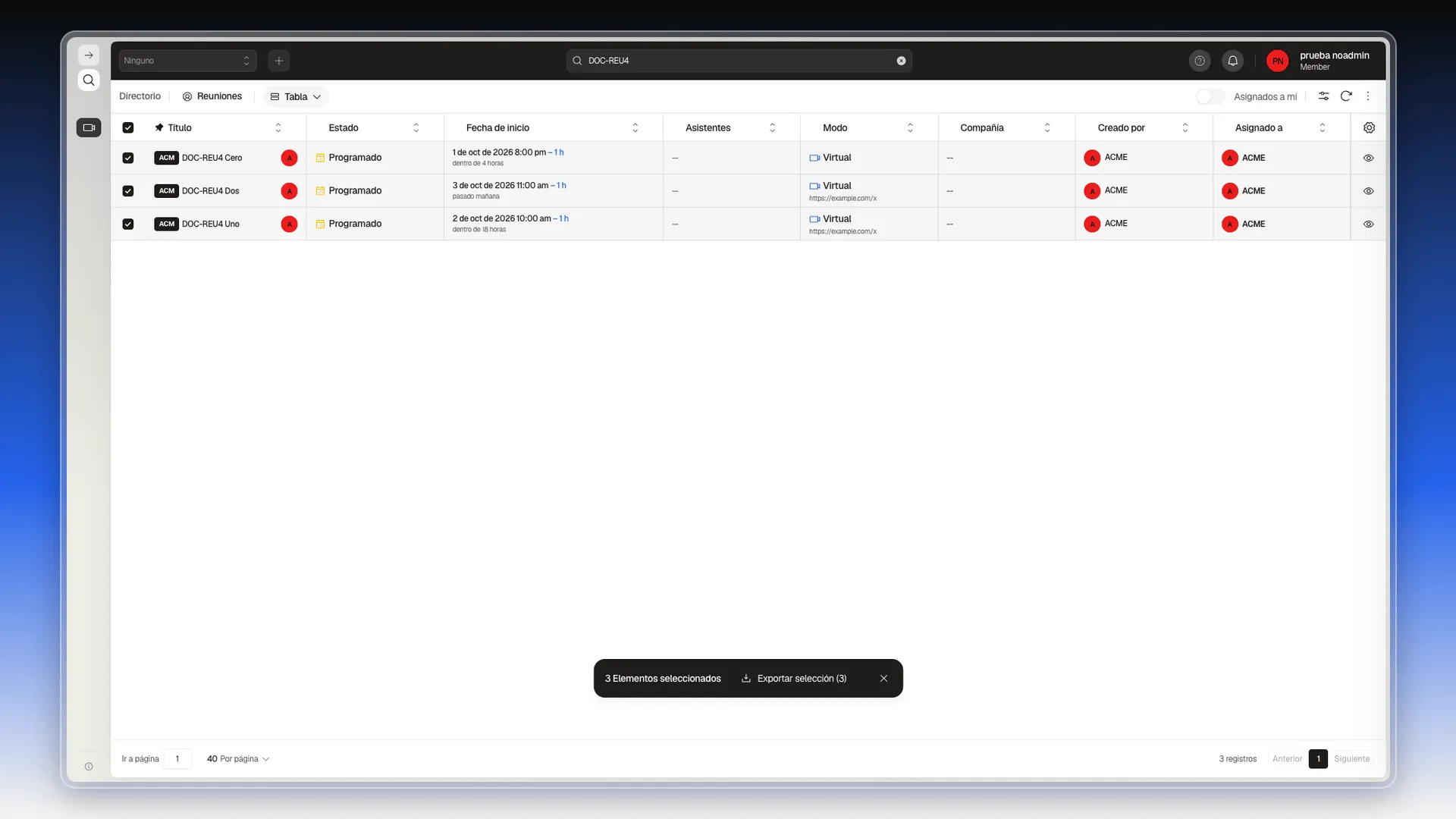Uncheck the DOC-REU4 Uno row checkbox

[x=128, y=224]
